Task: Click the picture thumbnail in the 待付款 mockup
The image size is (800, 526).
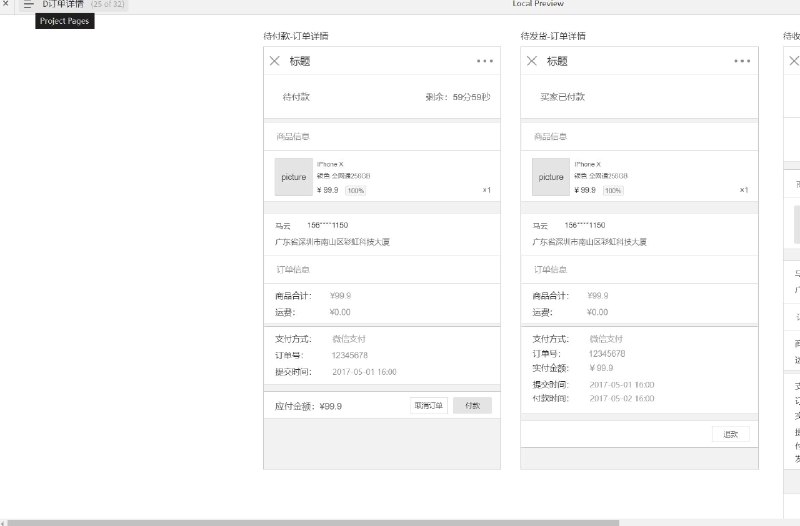Action: [x=294, y=177]
